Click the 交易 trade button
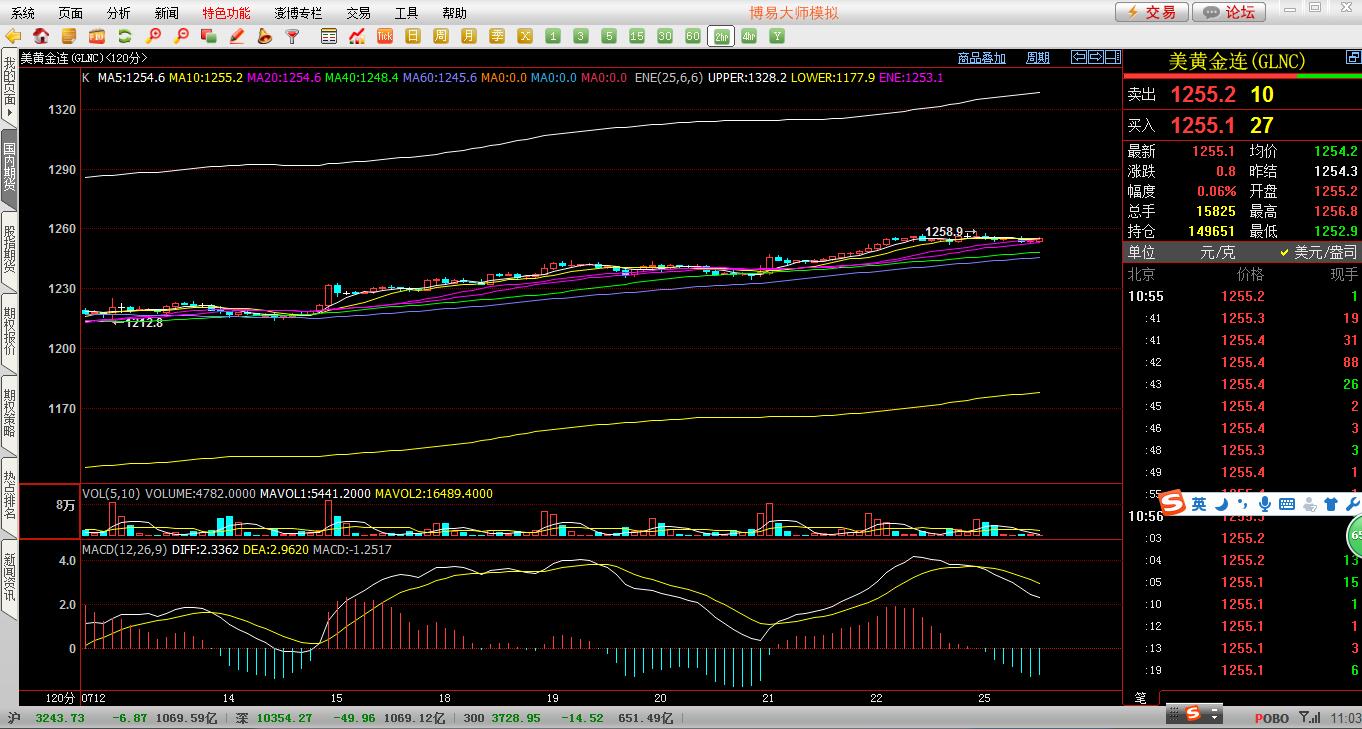 click(1152, 12)
